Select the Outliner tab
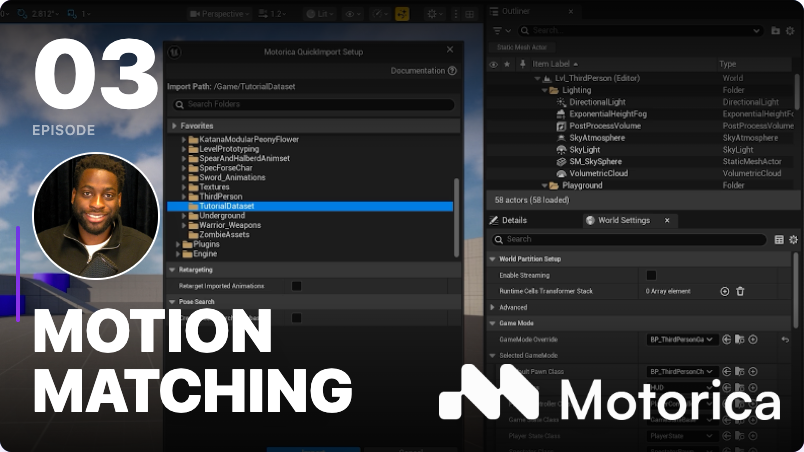The height and width of the screenshot is (452, 804). click(x=516, y=11)
